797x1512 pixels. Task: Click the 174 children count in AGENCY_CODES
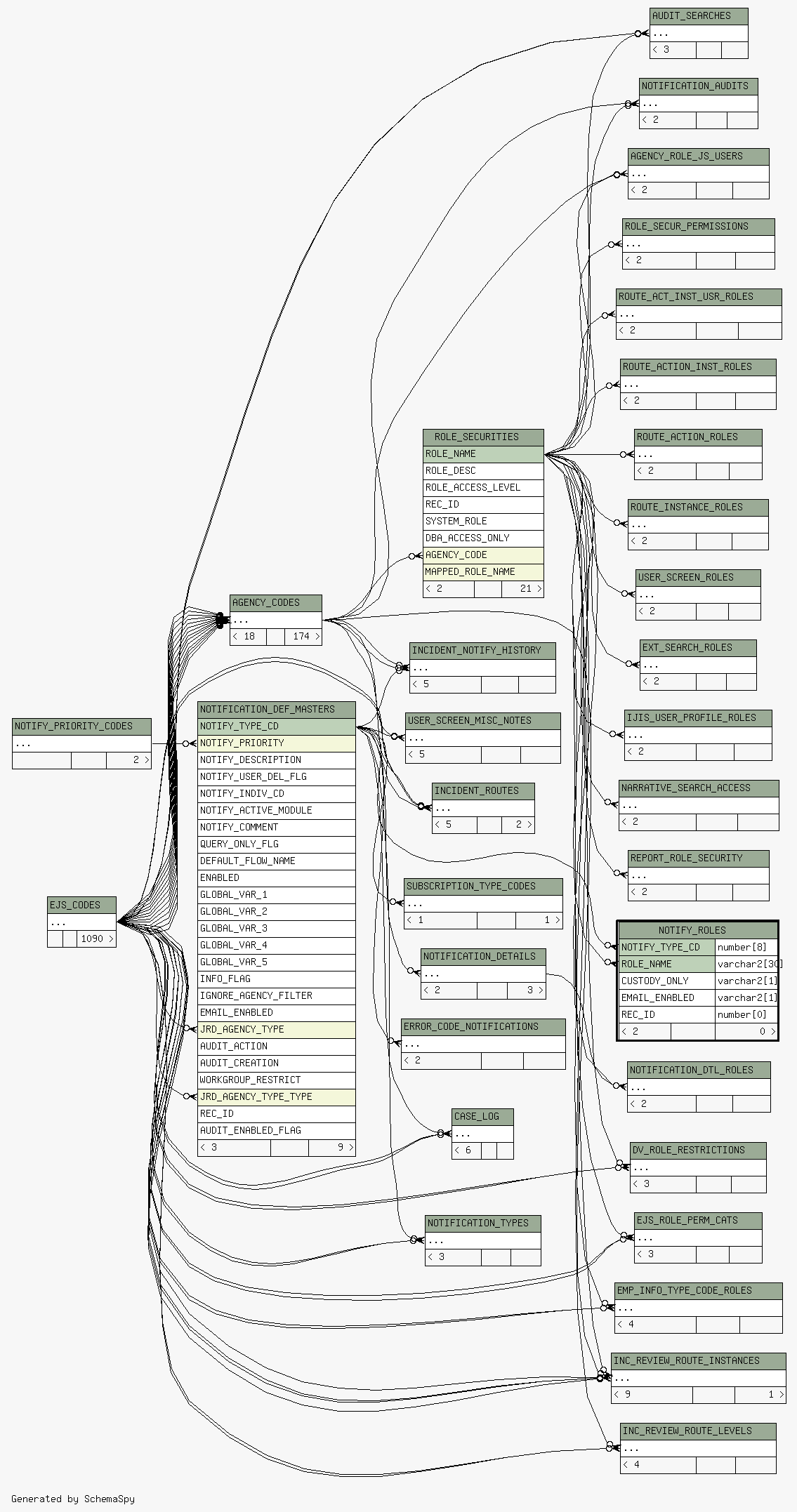coord(303,637)
